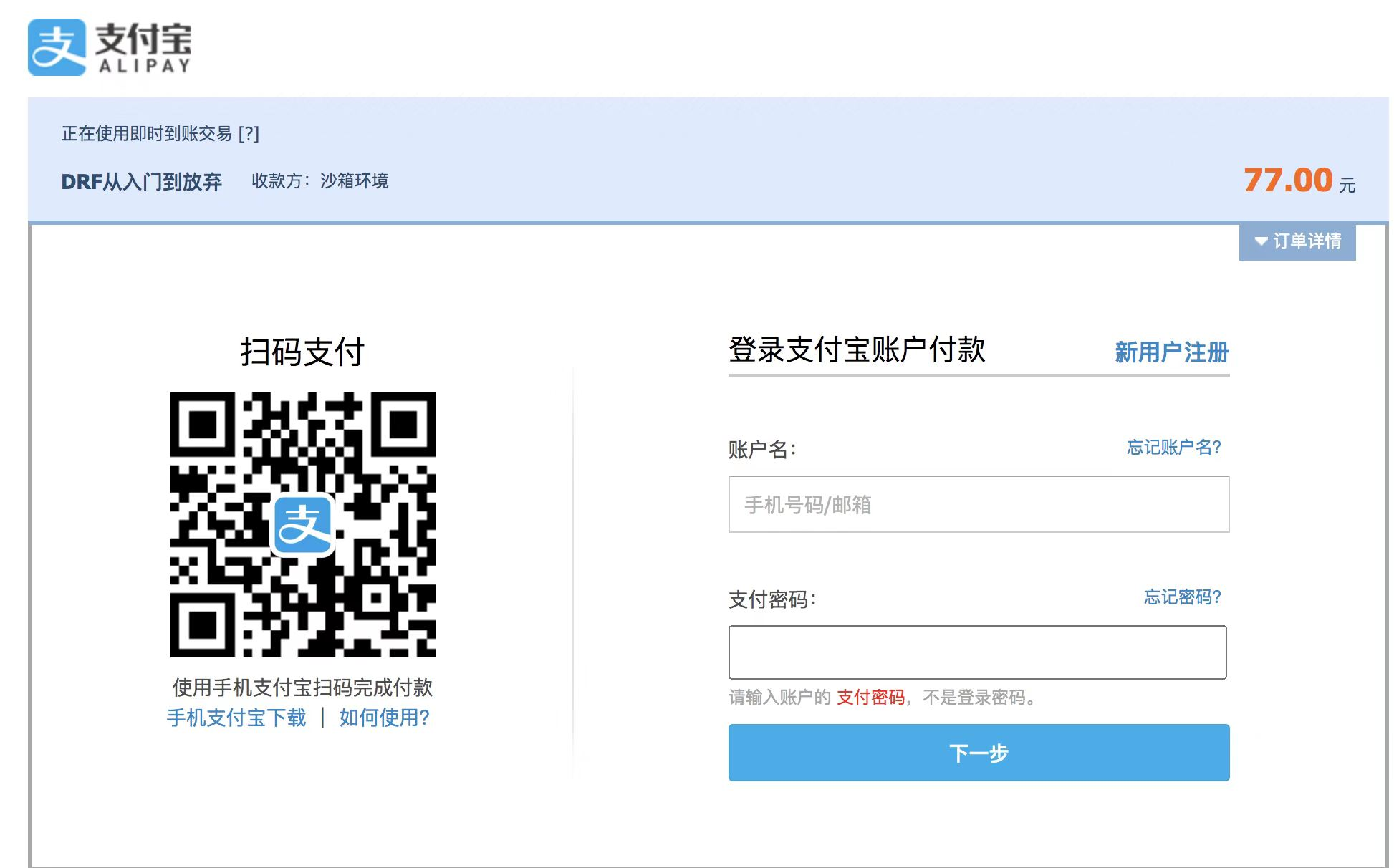This screenshot has height=868, width=1394.
Task: Focus the 支付密码 input box
Action: click(x=977, y=652)
